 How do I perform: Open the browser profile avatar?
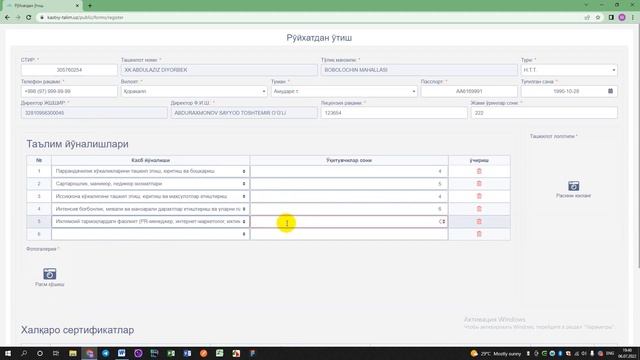click(622, 18)
